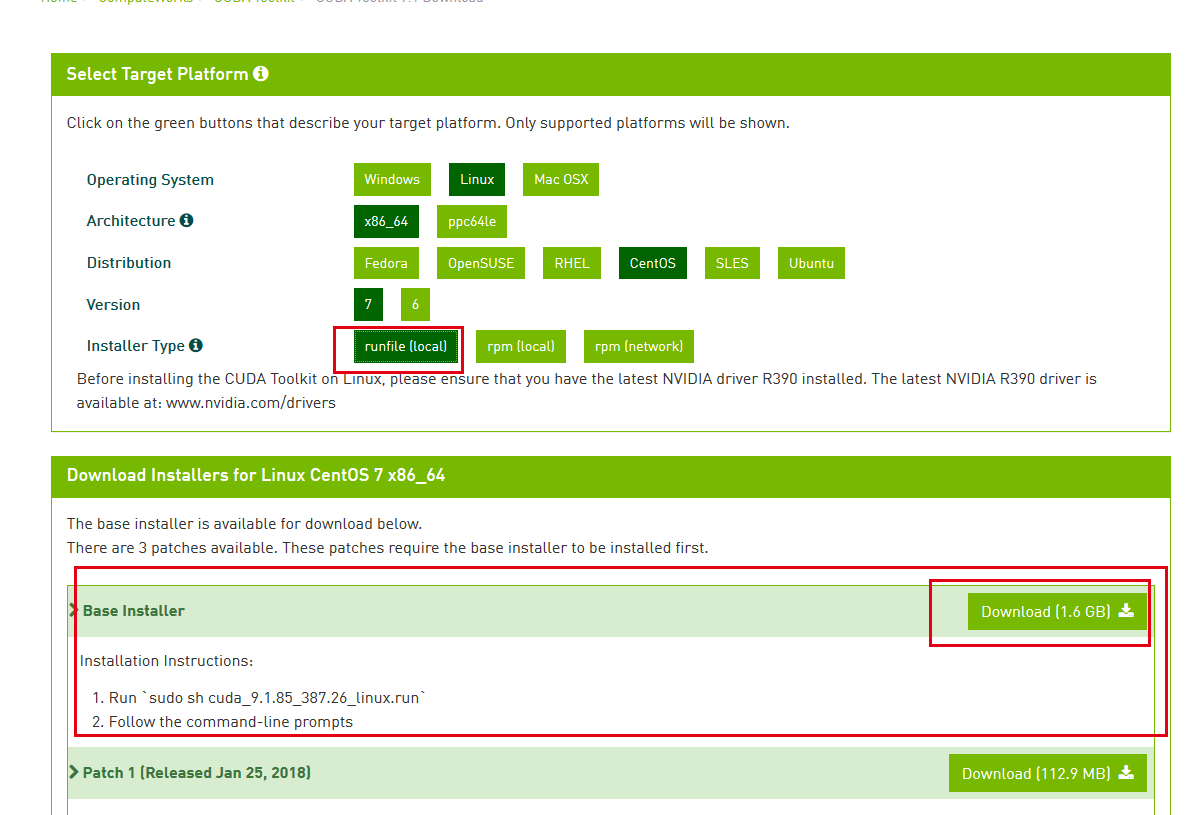1185x815 pixels.
Task: Choose rpm (network) installer type
Action: tap(639, 346)
